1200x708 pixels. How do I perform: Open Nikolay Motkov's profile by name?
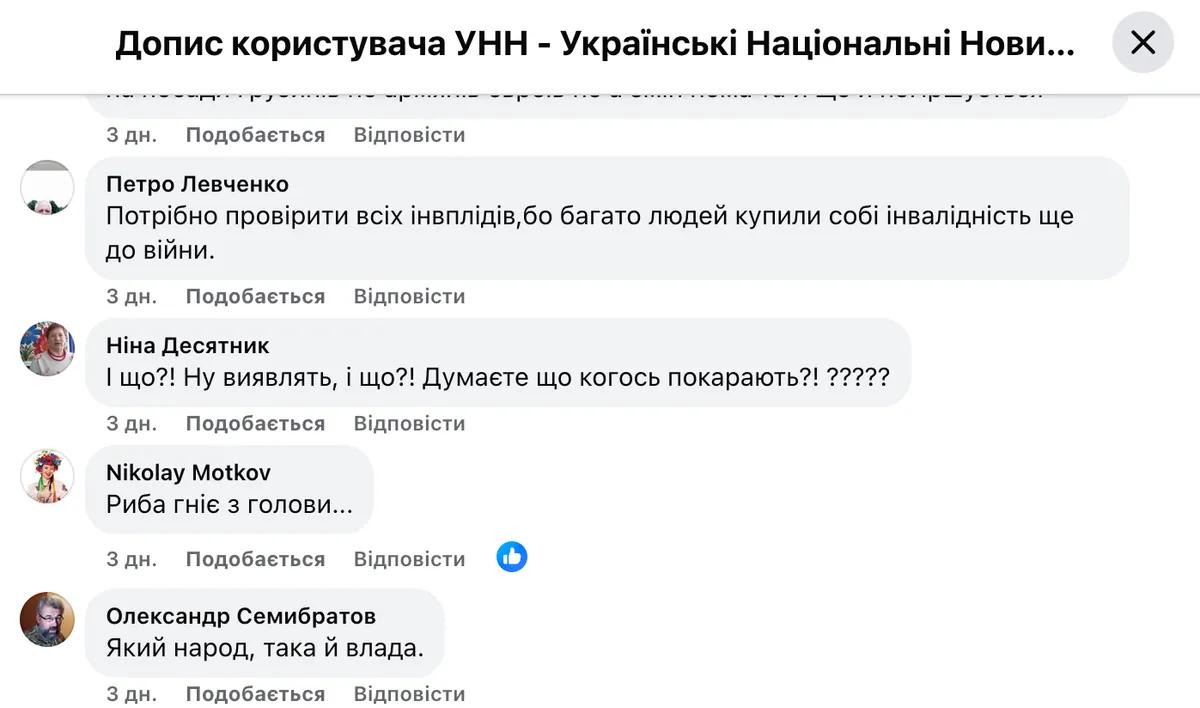[x=188, y=473]
